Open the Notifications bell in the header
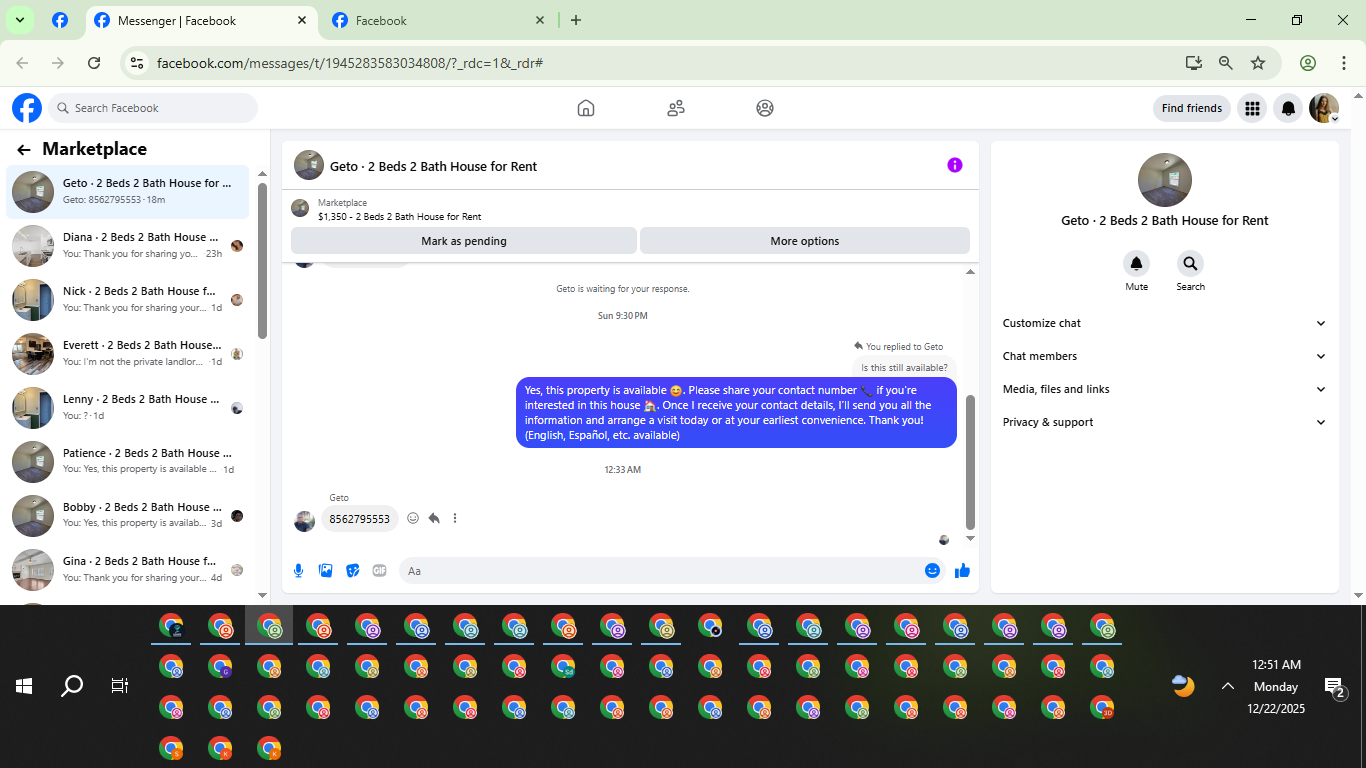The image size is (1366, 768). pyautogui.click(x=1289, y=108)
